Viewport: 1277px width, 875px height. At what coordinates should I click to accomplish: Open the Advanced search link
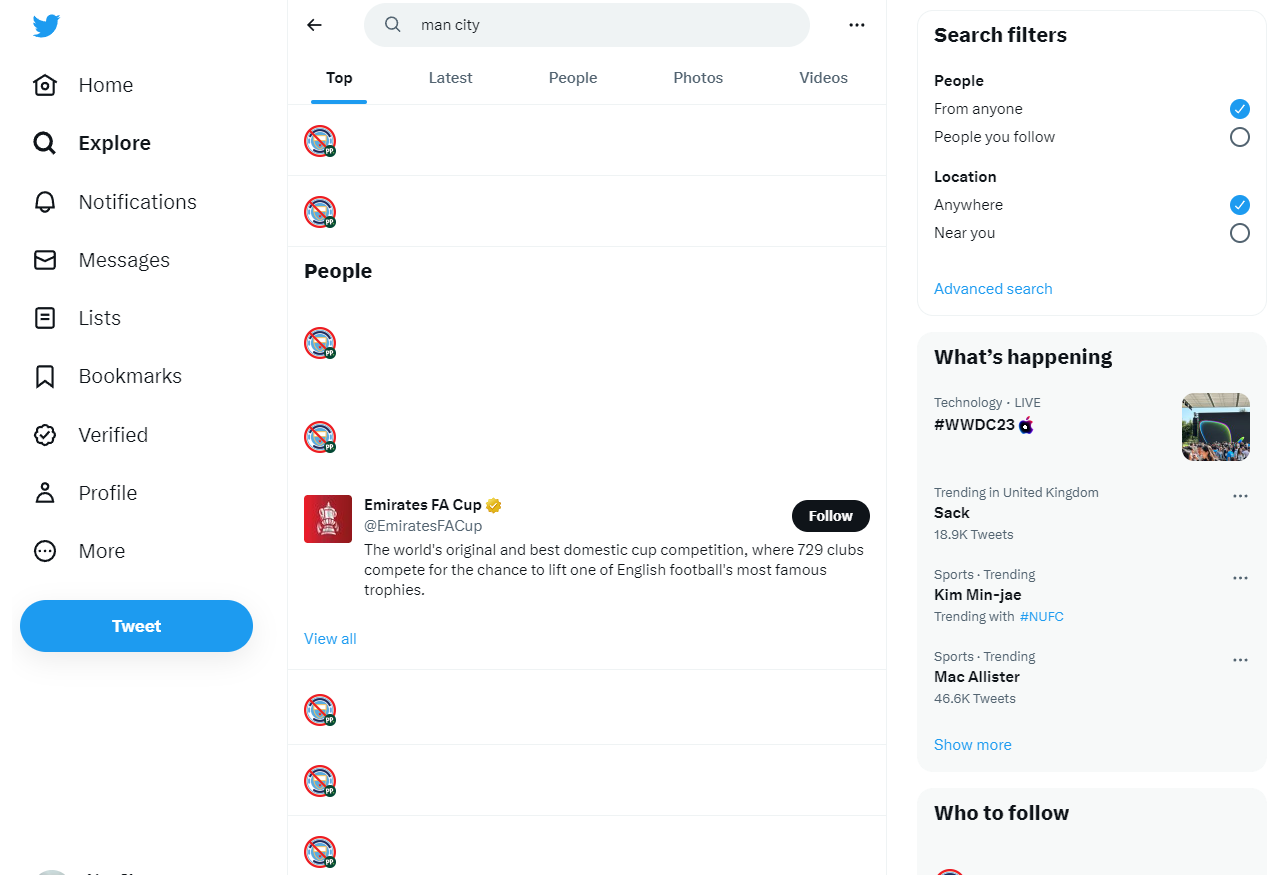pyautogui.click(x=993, y=289)
